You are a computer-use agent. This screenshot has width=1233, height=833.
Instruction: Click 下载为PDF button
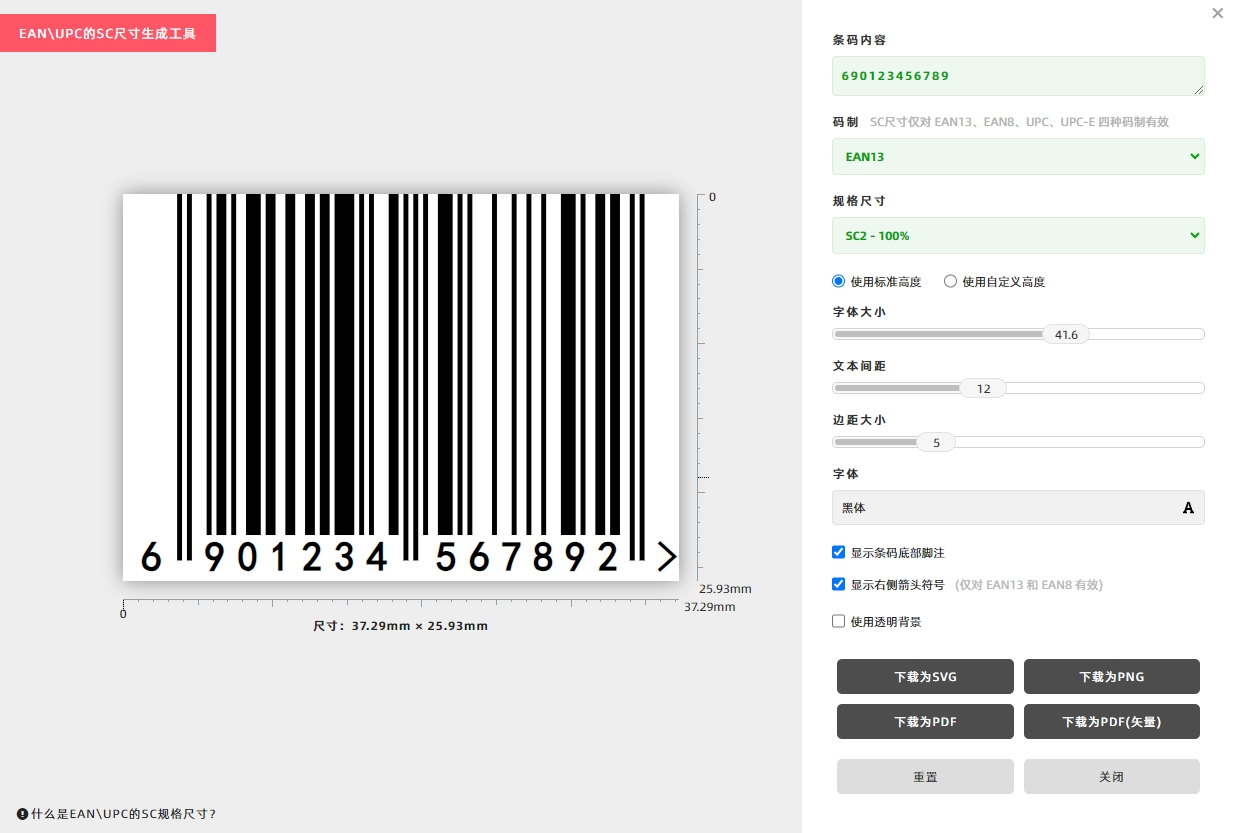click(925, 722)
